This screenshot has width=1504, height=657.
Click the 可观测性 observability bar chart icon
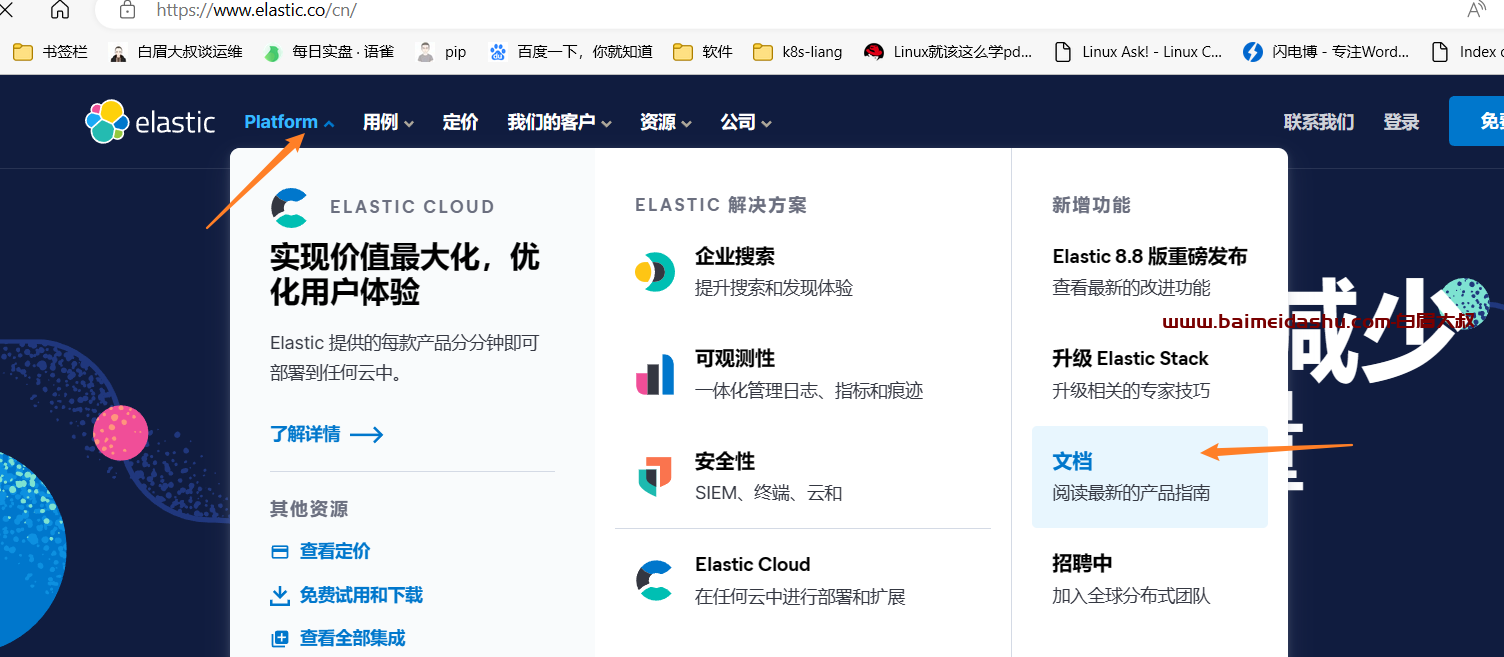[655, 374]
